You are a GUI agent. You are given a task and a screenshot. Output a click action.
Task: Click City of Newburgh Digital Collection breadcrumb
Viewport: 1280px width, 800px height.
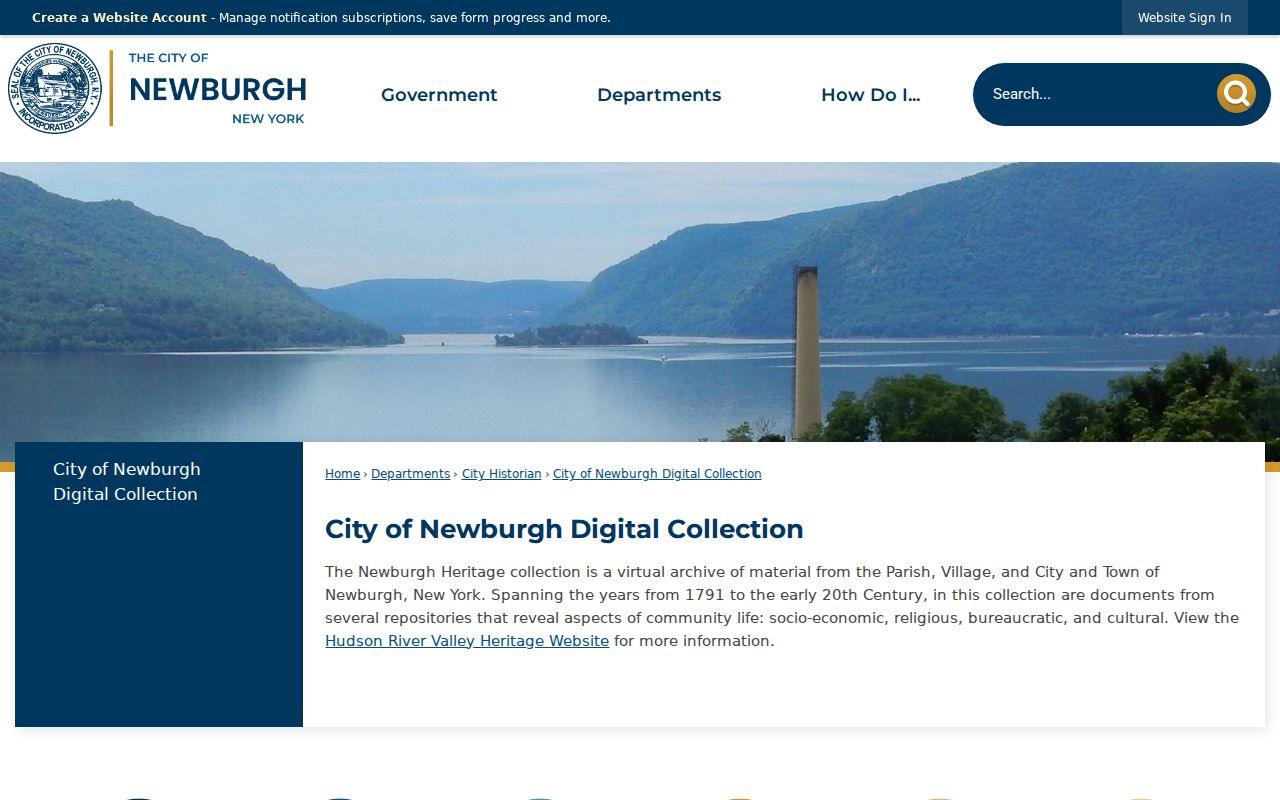(x=657, y=474)
